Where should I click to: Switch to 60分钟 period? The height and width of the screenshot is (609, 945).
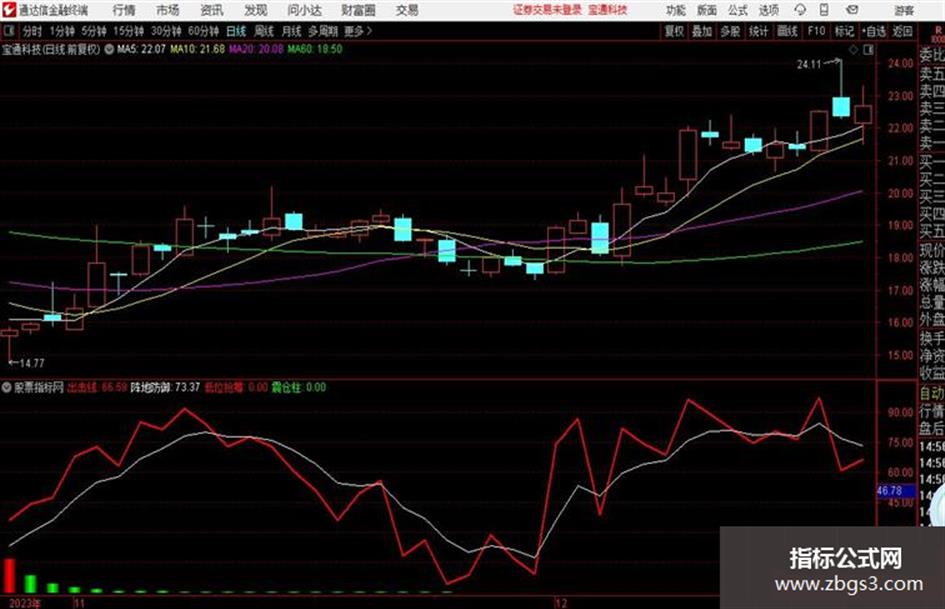pos(203,31)
